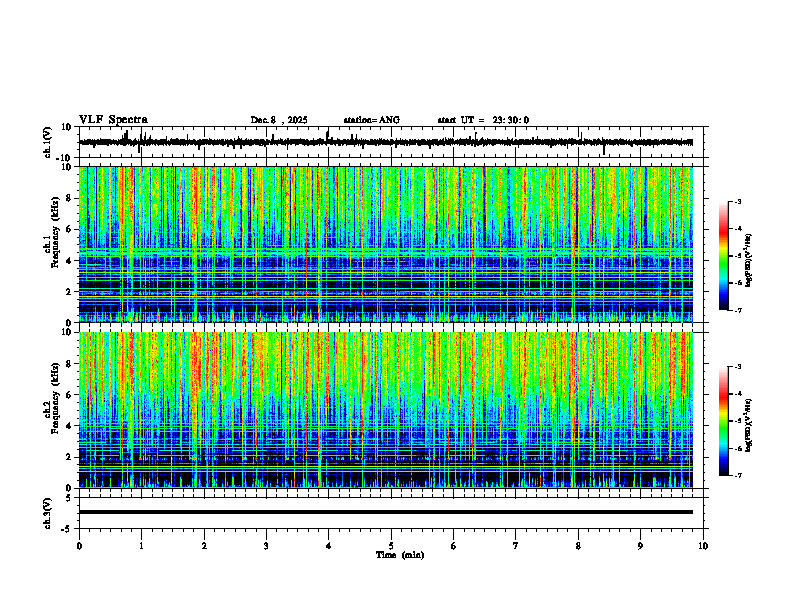Click the time axis tick label "6"

(454, 546)
